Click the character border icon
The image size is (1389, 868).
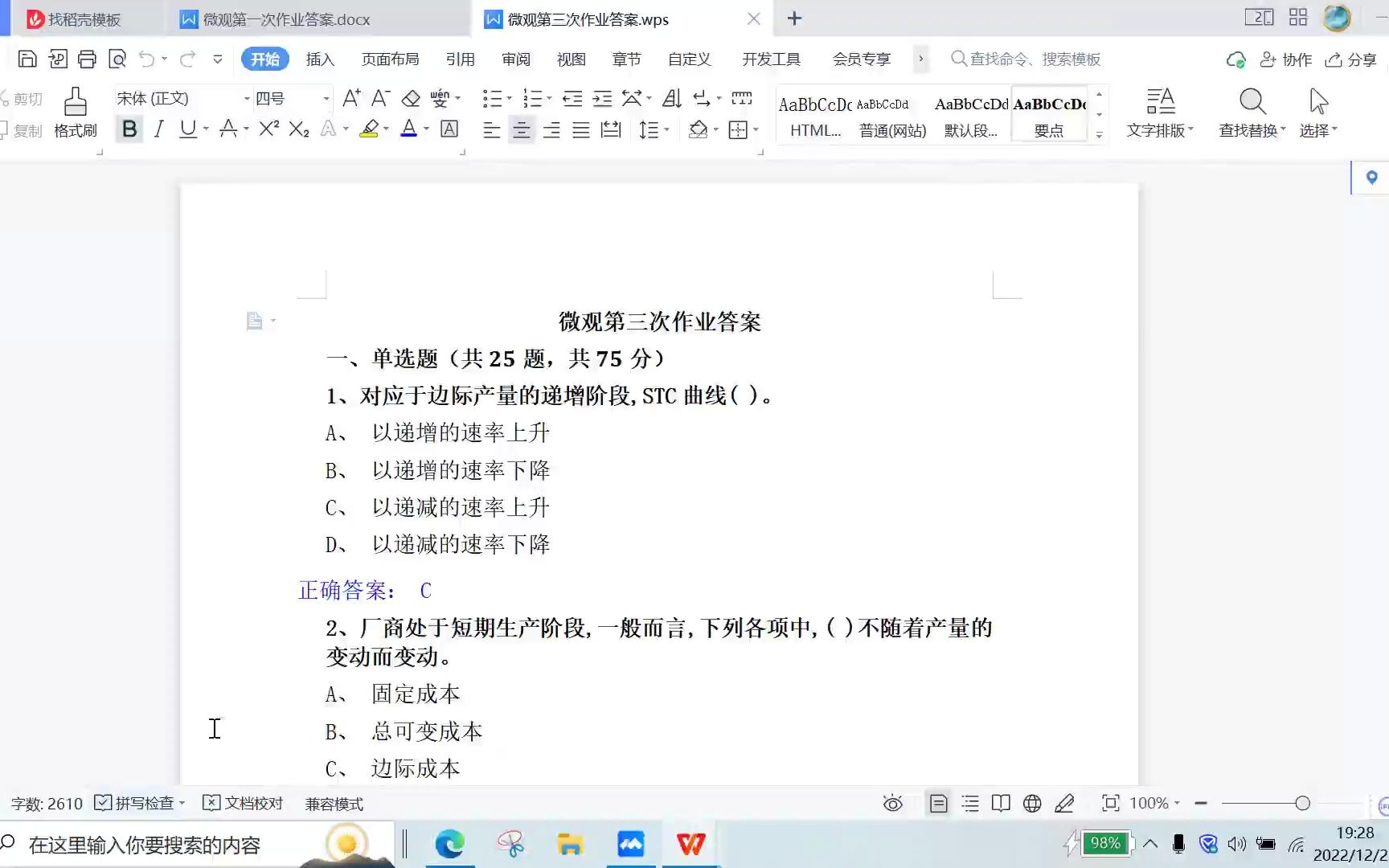click(x=449, y=129)
